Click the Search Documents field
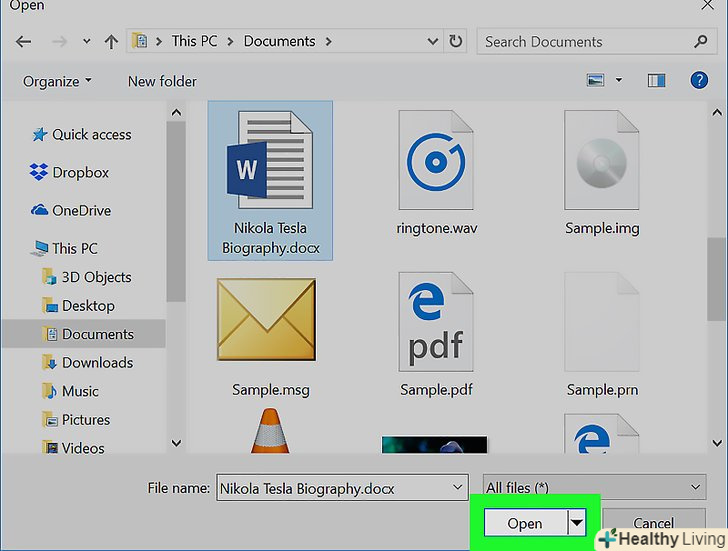The height and width of the screenshot is (551, 728). coord(584,42)
